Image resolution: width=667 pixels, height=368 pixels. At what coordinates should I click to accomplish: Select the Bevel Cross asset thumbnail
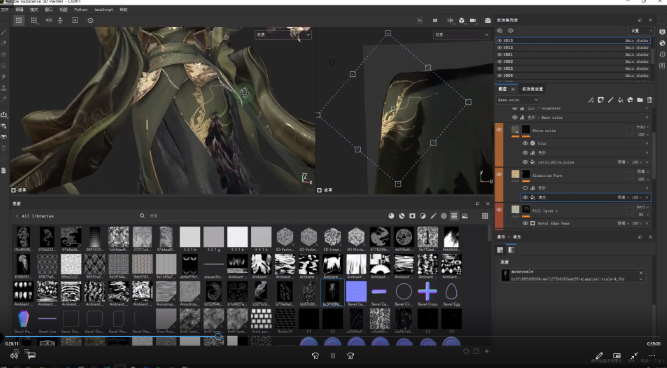point(428,292)
